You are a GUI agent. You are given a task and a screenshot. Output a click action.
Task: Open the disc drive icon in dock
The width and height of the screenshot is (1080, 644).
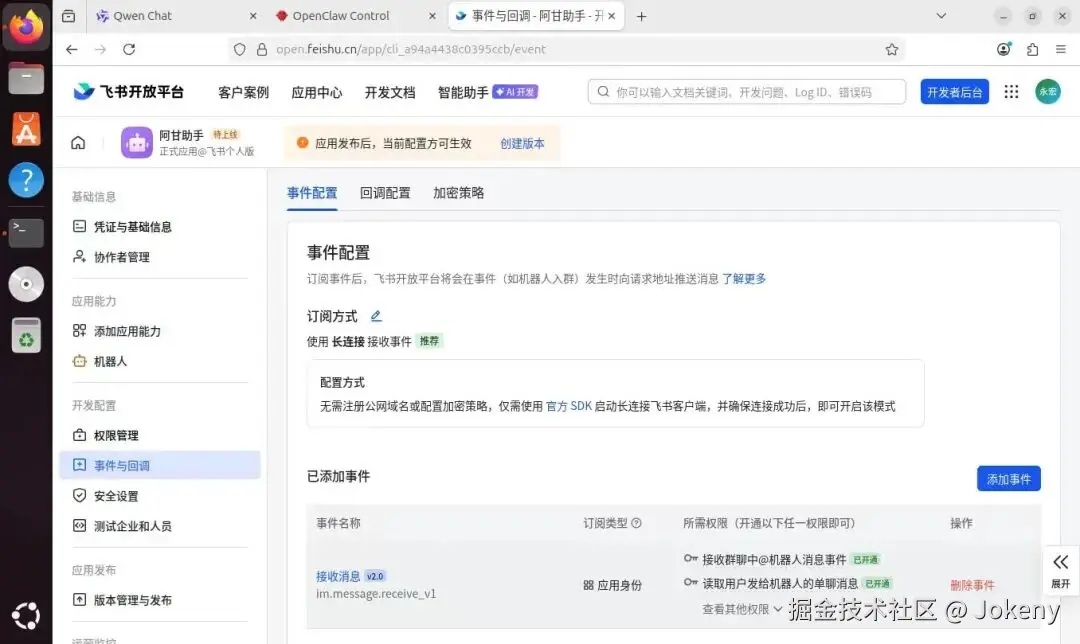tap(26, 284)
